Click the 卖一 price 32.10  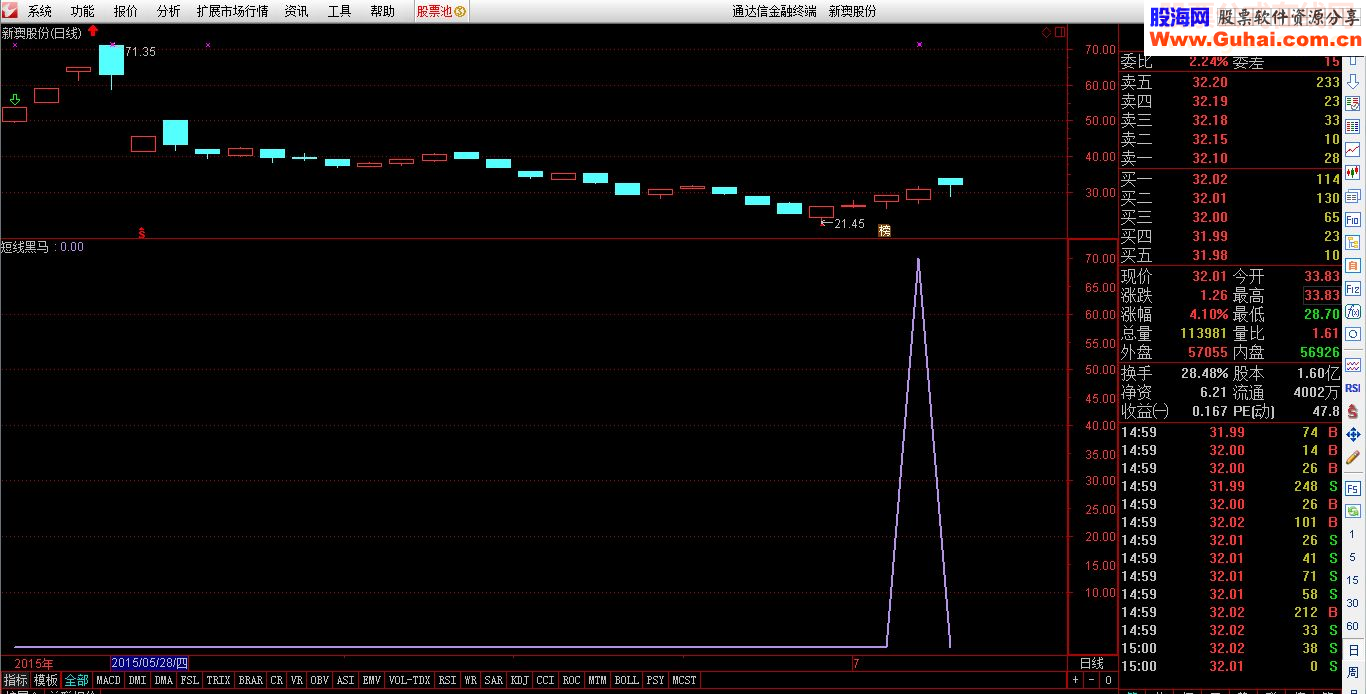click(1210, 158)
